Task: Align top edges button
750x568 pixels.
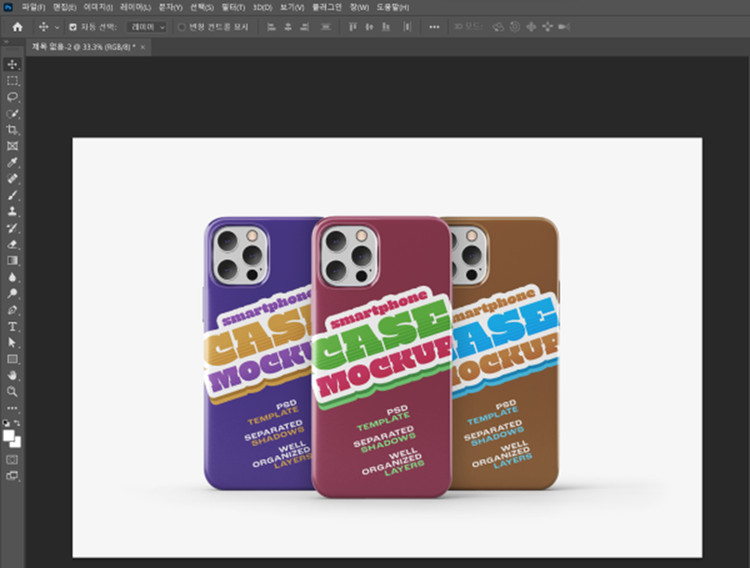Action: pyautogui.click(x=353, y=27)
